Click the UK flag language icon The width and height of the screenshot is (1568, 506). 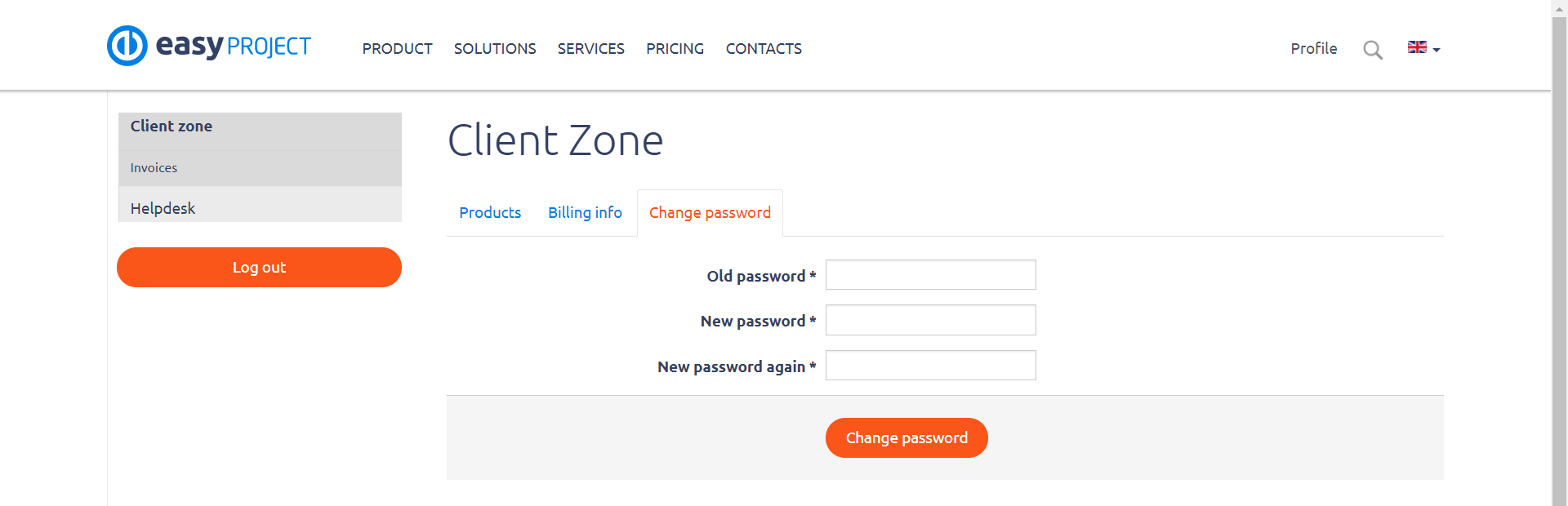click(1417, 47)
